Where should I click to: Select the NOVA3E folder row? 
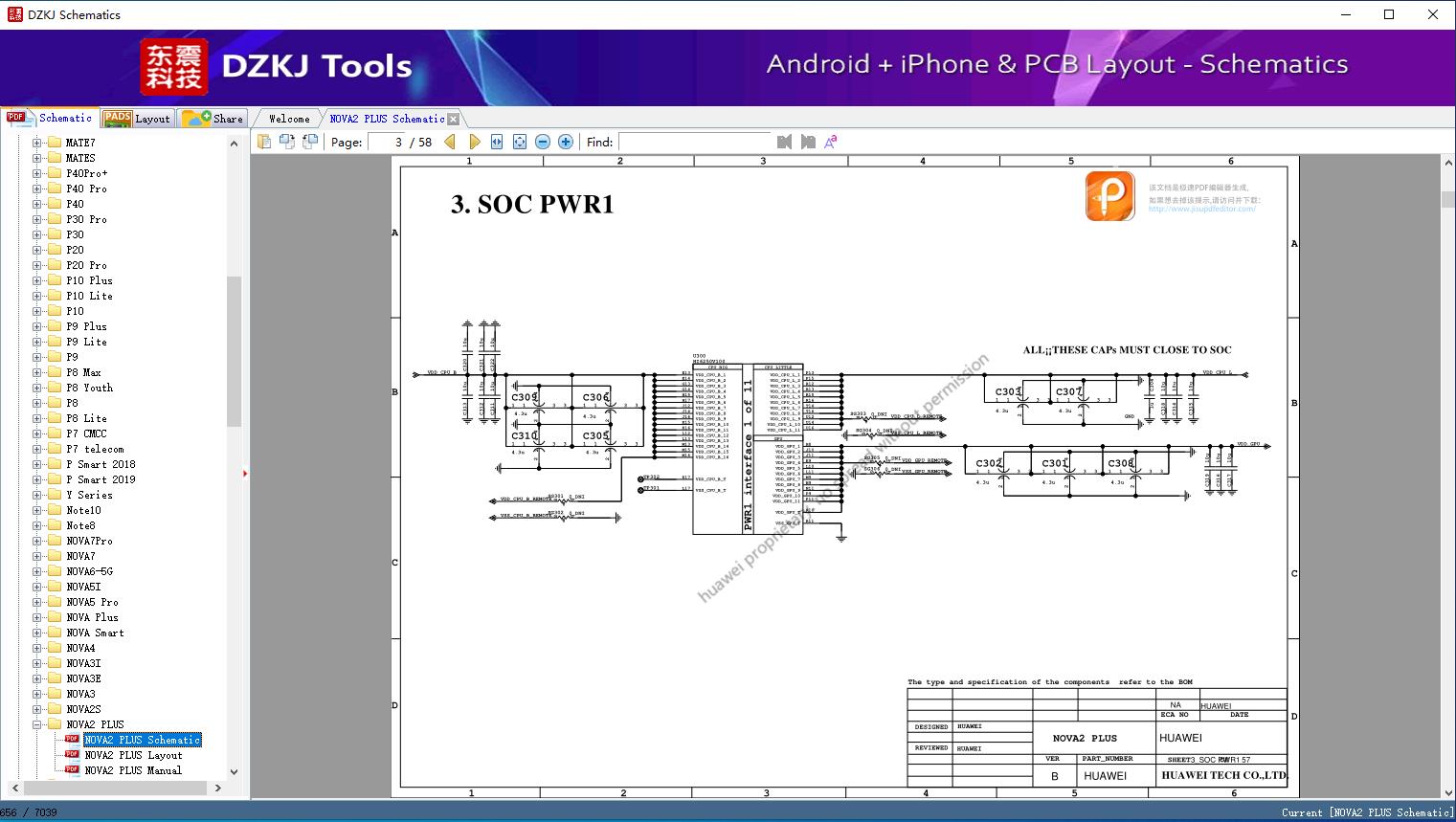83,678
